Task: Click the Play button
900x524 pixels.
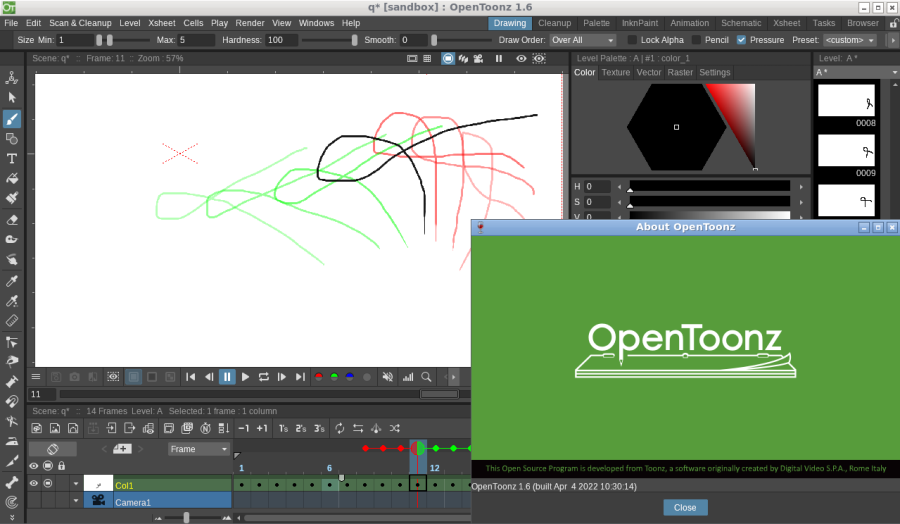Action: tap(245, 377)
